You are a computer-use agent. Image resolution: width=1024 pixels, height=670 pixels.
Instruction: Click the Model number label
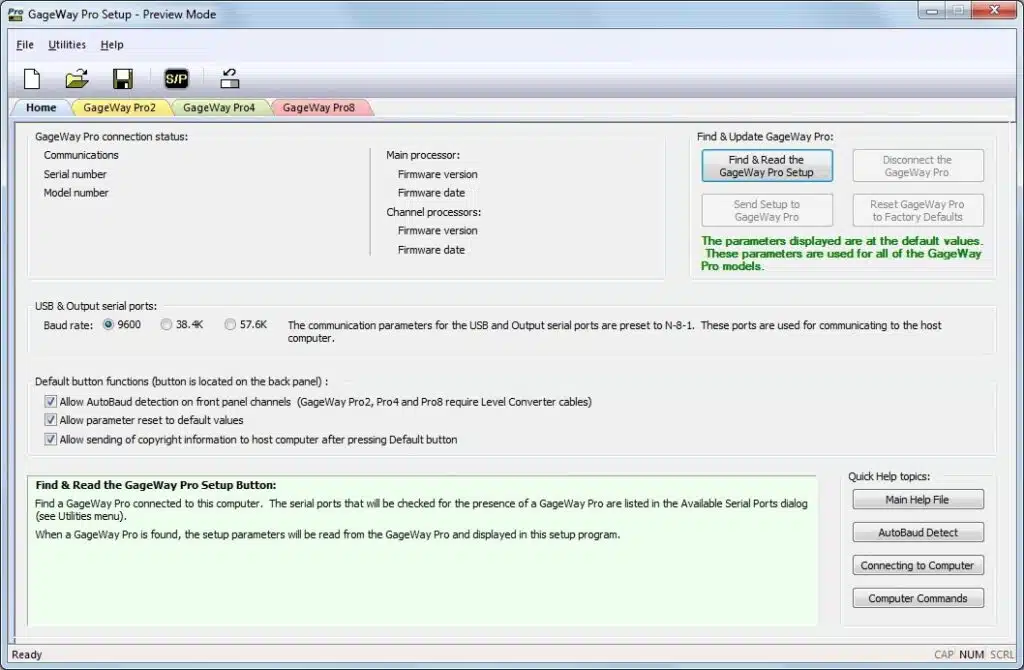pos(76,193)
